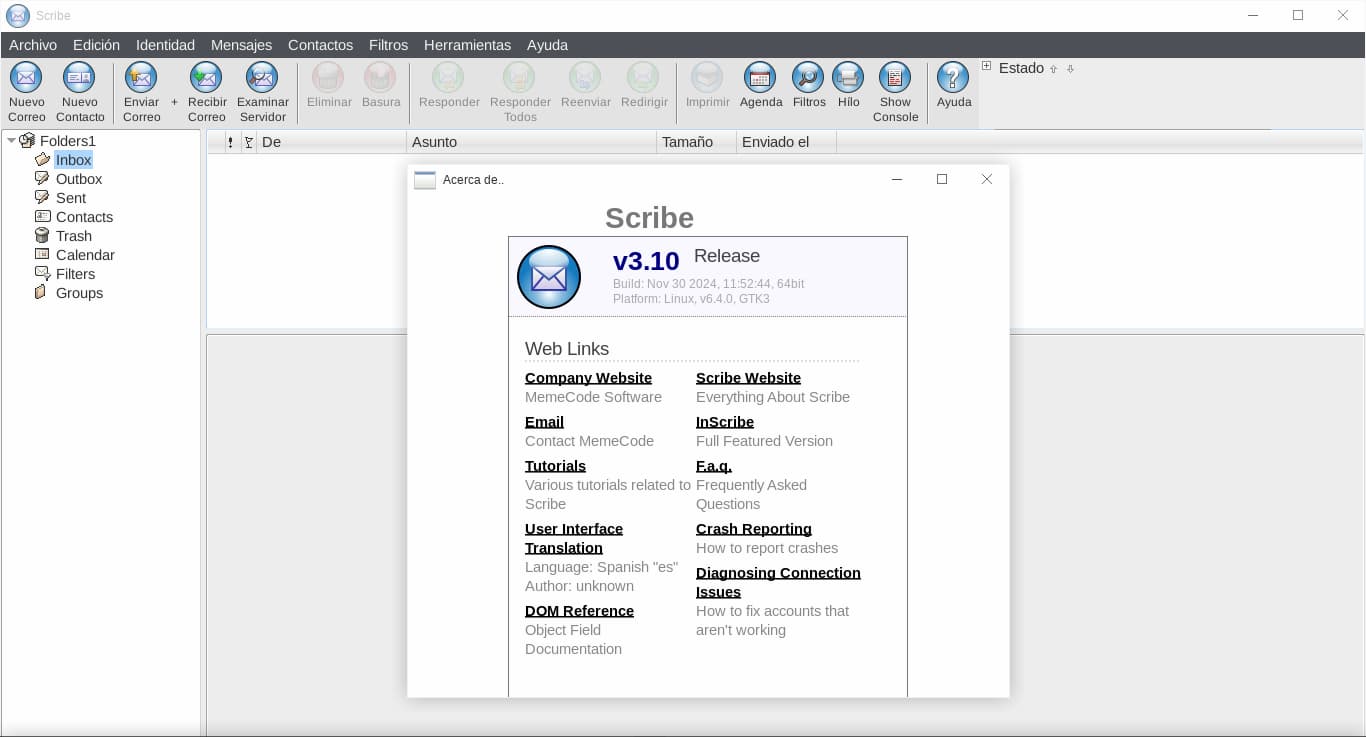Open the Herramientas menu
The height and width of the screenshot is (737, 1366).
pyautogui.click(x=467, y=45)
